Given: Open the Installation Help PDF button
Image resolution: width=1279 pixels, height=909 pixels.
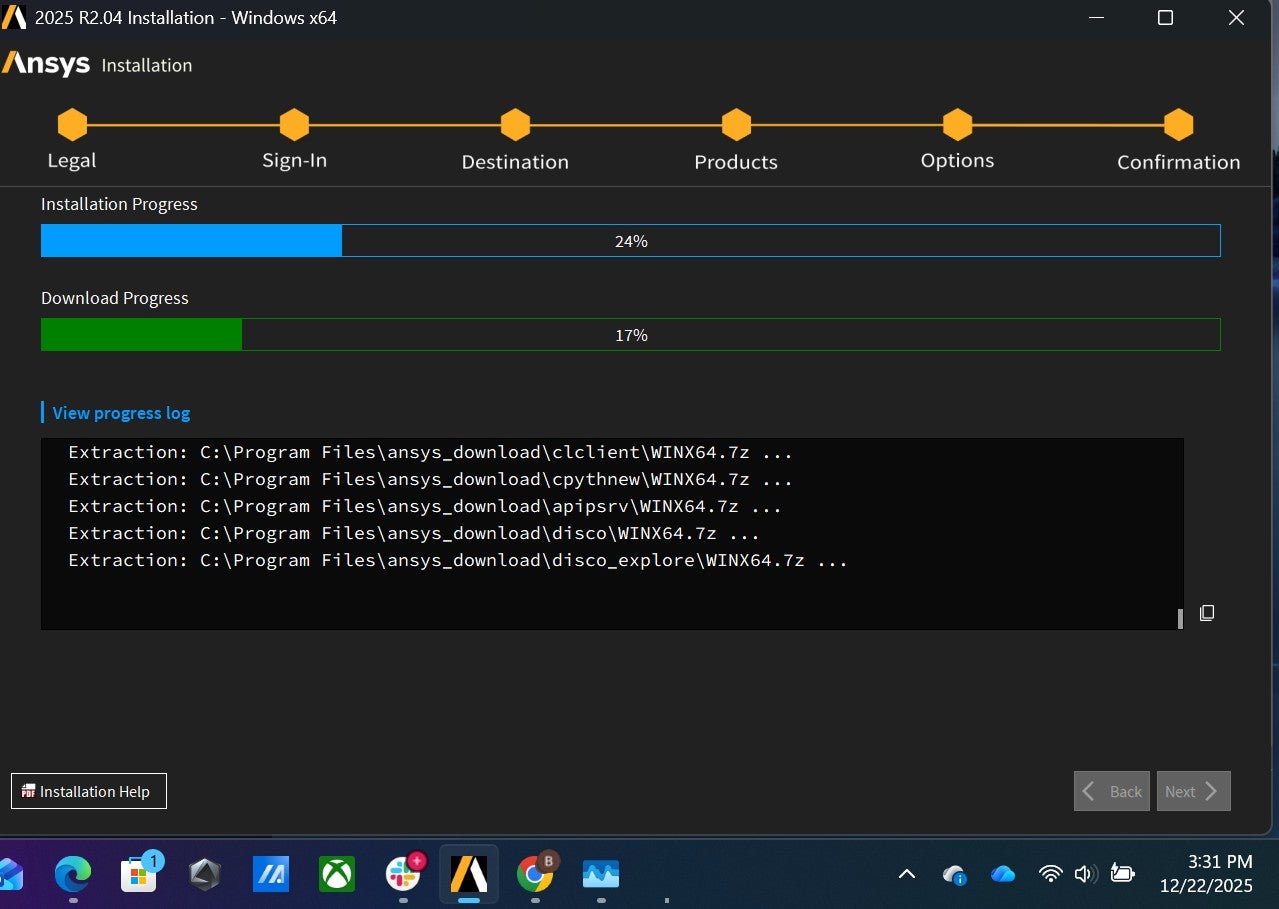Looking at the screenshot, I should point(89,791).
